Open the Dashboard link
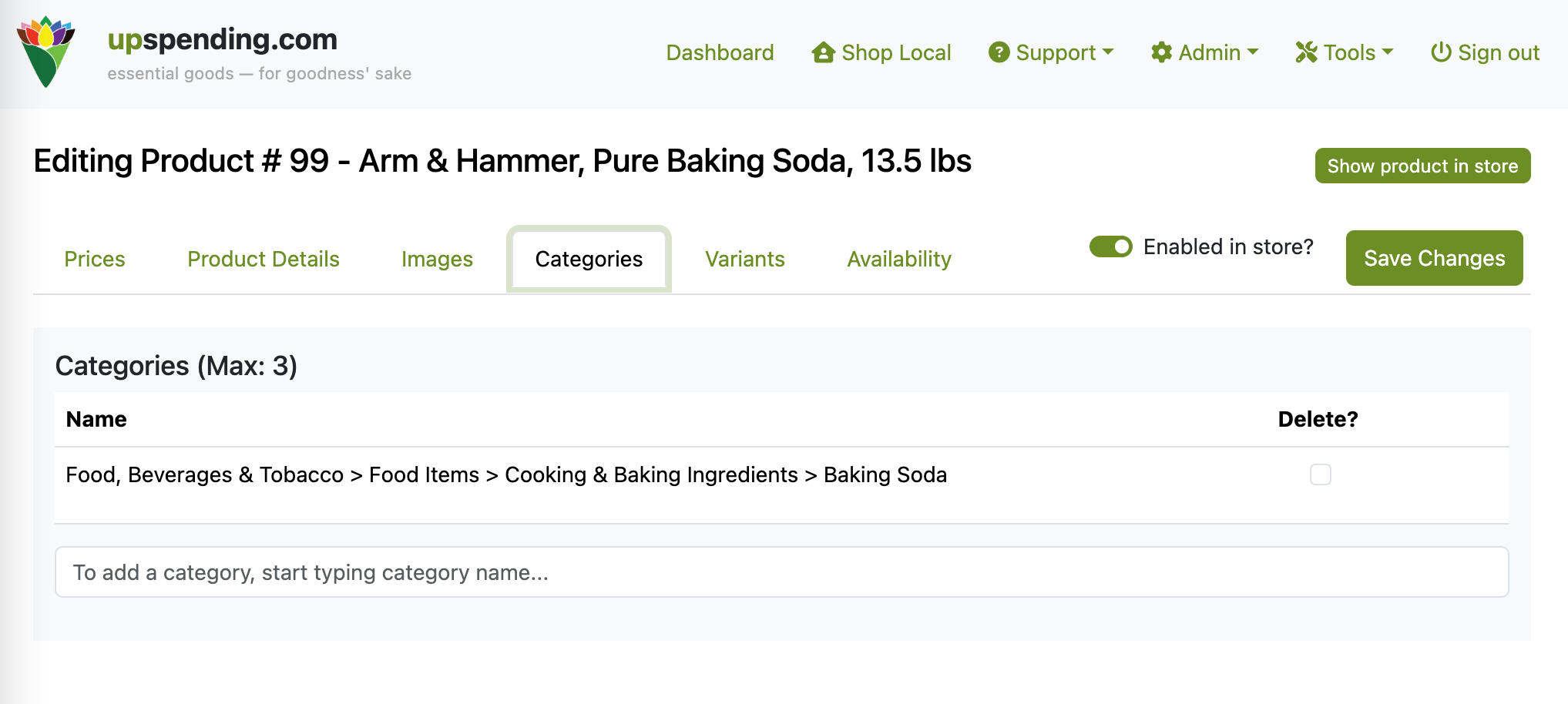The width and height of the screenshot is (1568, 704). coord(720,52)
